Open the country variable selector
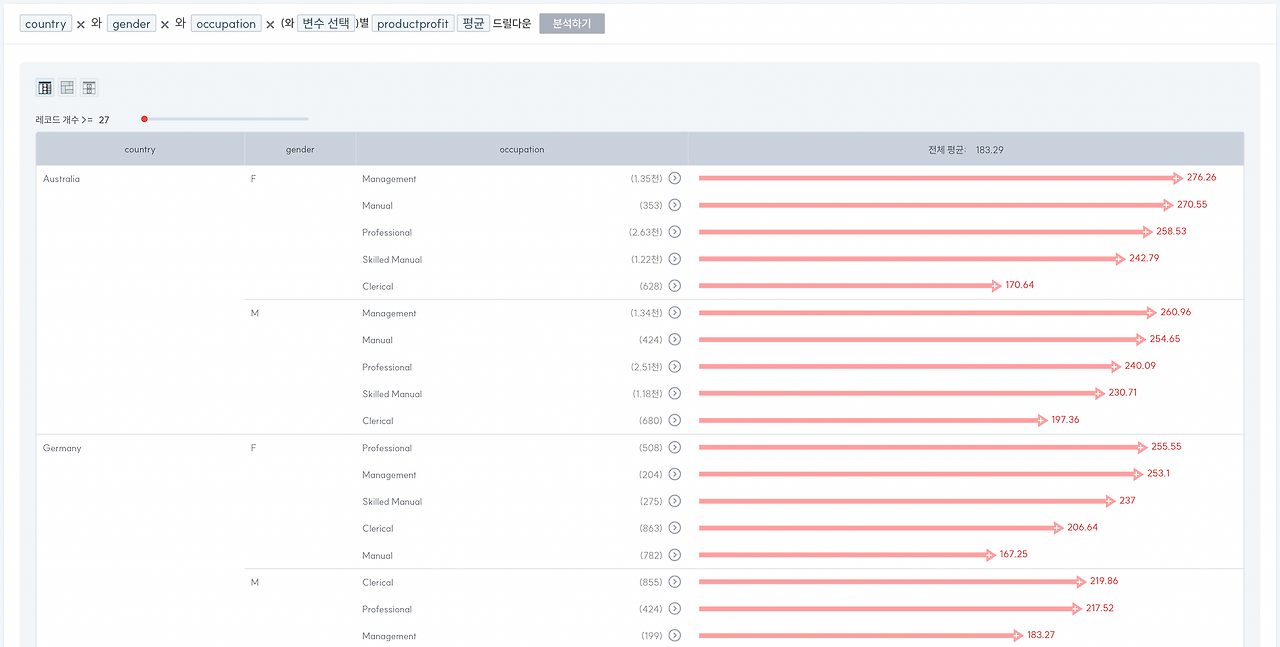The width and height of the screenshot is (1280, 647). [45, 23]
